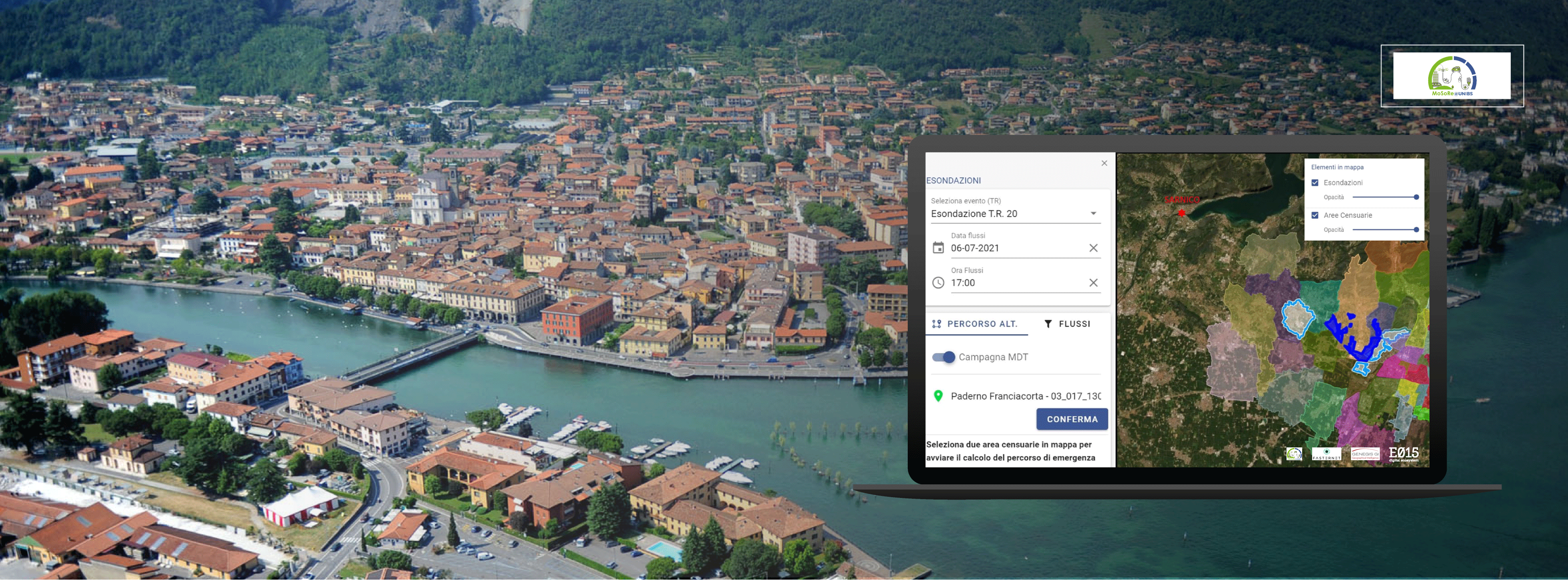Clear the Data flussi date value
1568x580 pixels.
(1093, 248)
